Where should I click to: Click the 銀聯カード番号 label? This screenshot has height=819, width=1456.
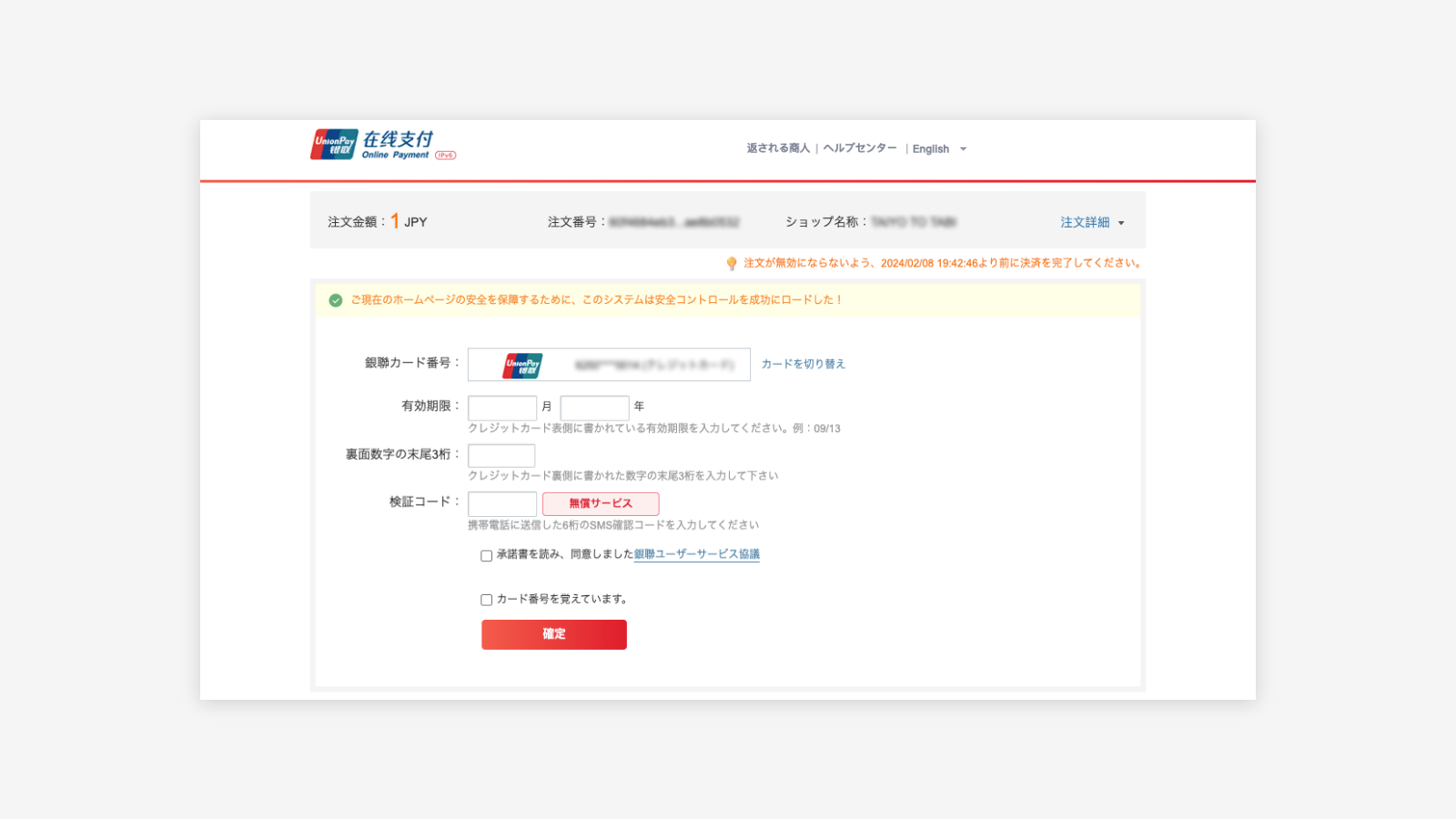pyautogui.click(x=412, y=363)
